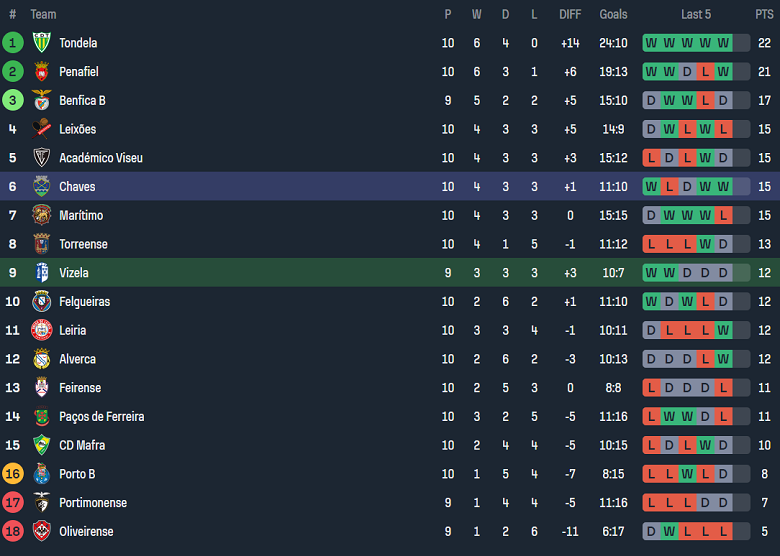Click the Penafiel team crest
Screen dimensions: 780x556
42,72
